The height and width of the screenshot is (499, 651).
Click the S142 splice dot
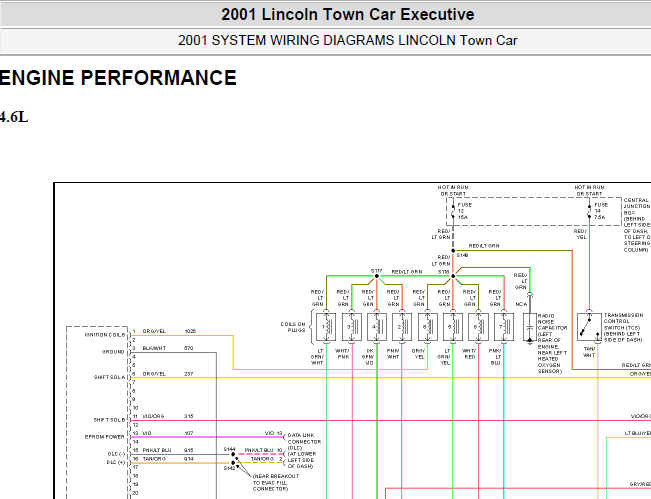[x=233, y=463]
